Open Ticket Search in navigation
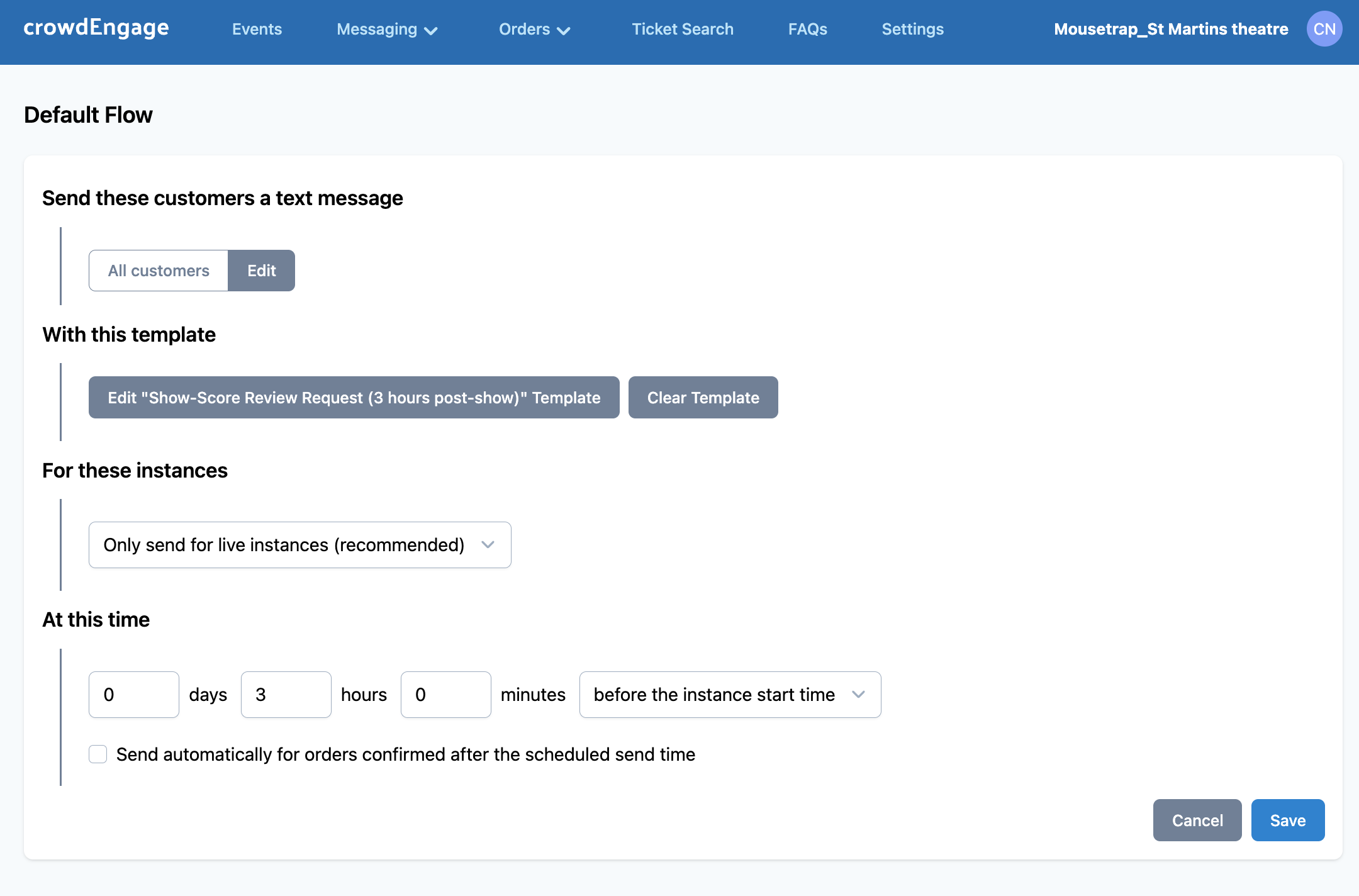The height and width of the screenshot is (896, 1359). [x=682, y=29]
